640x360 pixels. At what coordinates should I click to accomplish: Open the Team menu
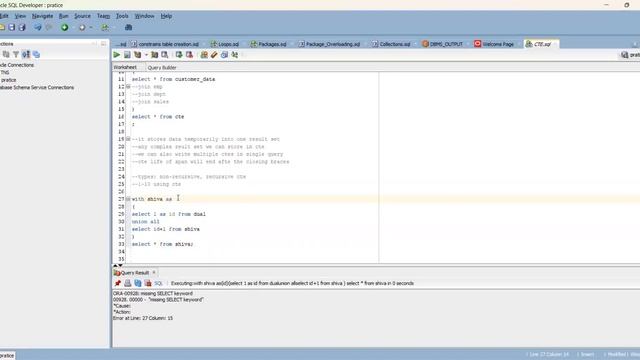pyautogui.click(x=103, y=16)
